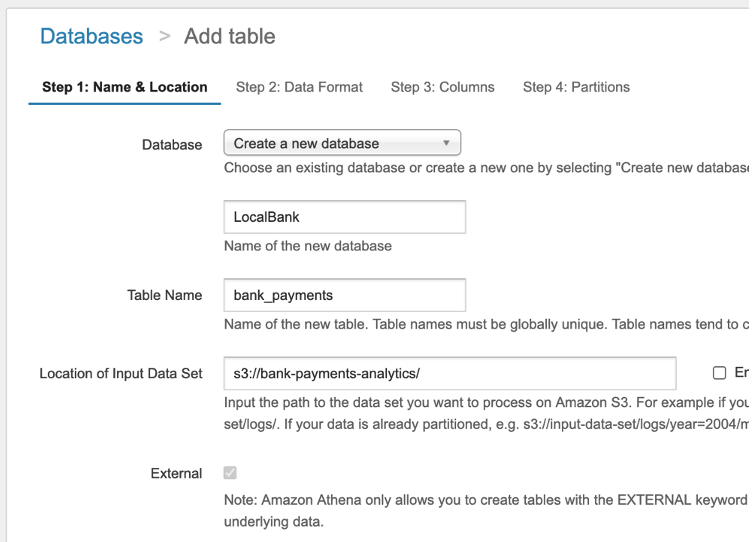Click the Table Name label
This screenshot has height=542, width=754.
pos(164,295)
